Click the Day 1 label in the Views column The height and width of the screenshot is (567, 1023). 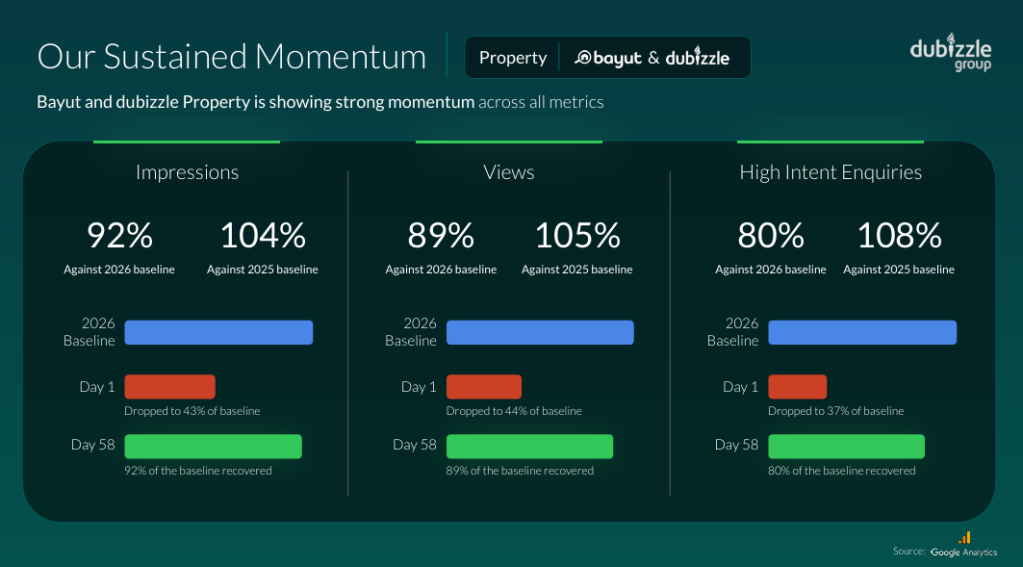pyautogui.click(x=419, y=387)
